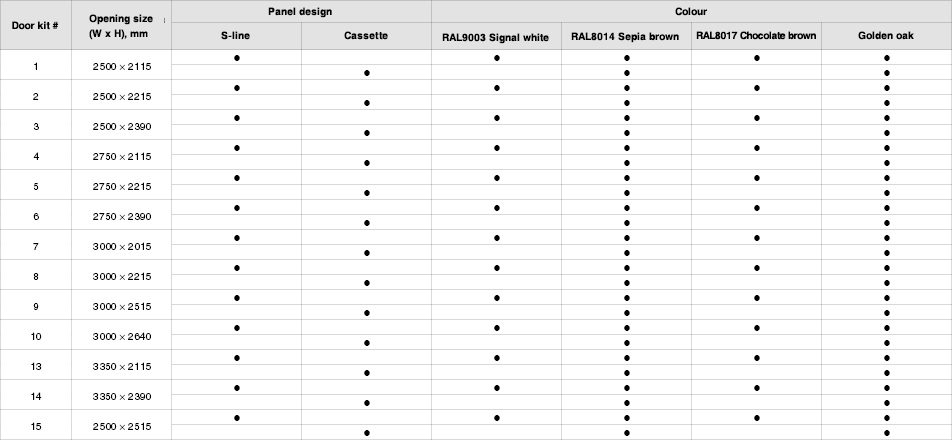Click the Signal white dot for door kit 7
The image size is (952, 440).
coord(497,238)
